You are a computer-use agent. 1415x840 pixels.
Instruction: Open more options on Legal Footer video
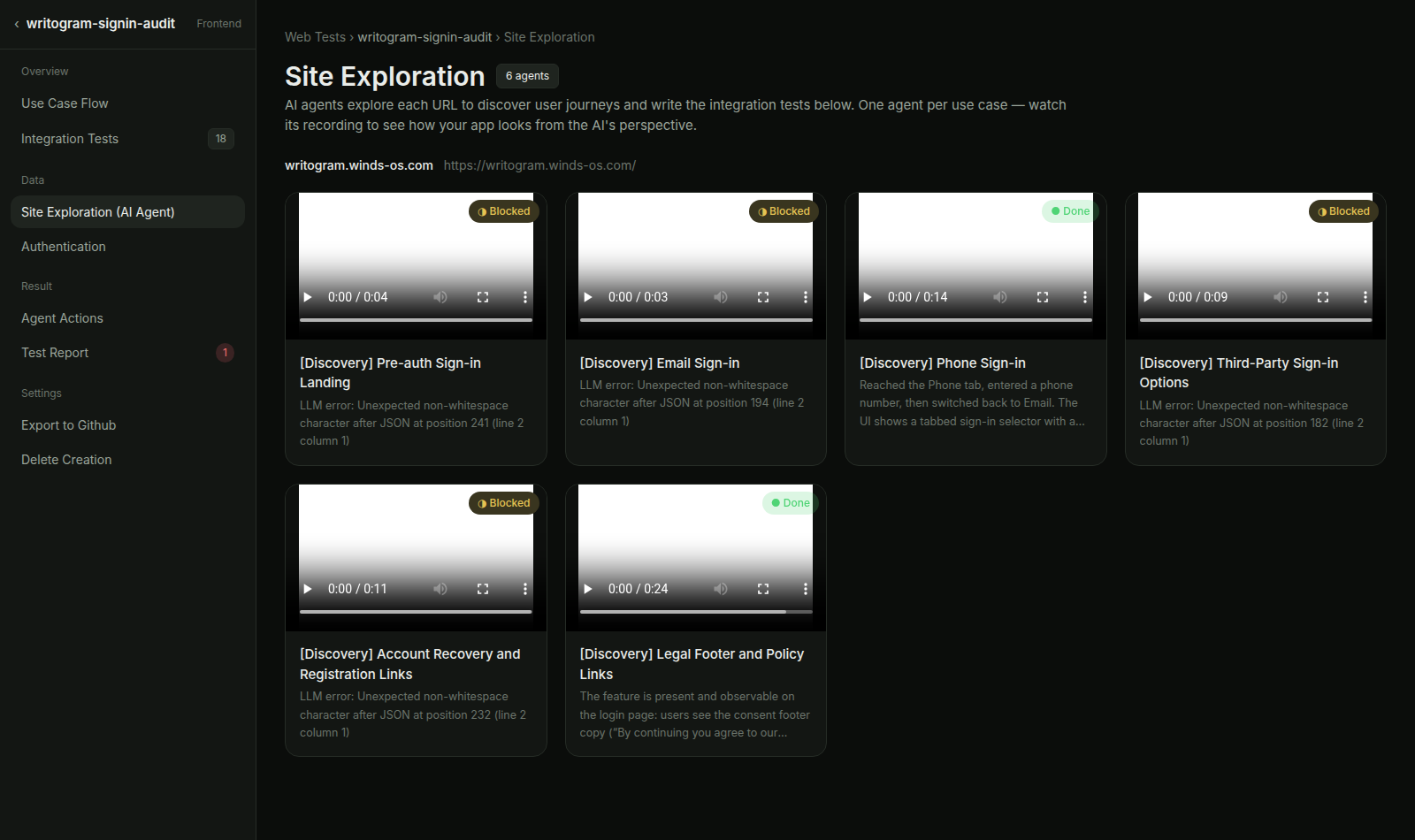point(806,589)
